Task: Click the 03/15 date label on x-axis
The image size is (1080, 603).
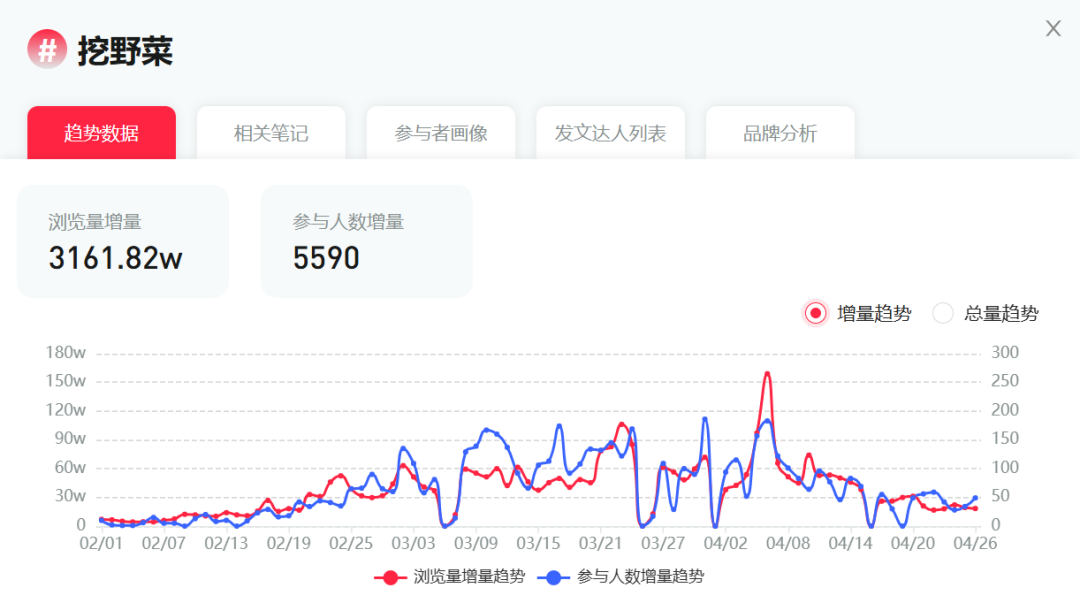Action: 538,543
